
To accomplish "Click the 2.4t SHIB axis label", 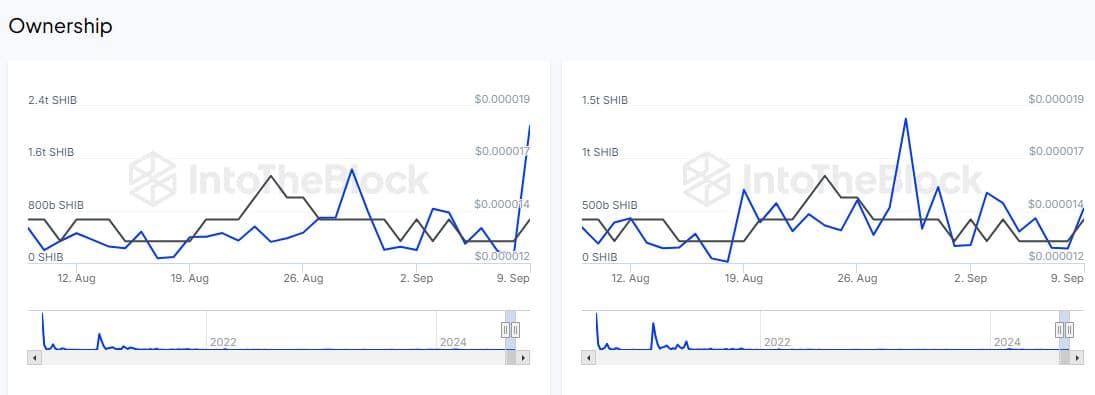I will [x=52, y=100].
